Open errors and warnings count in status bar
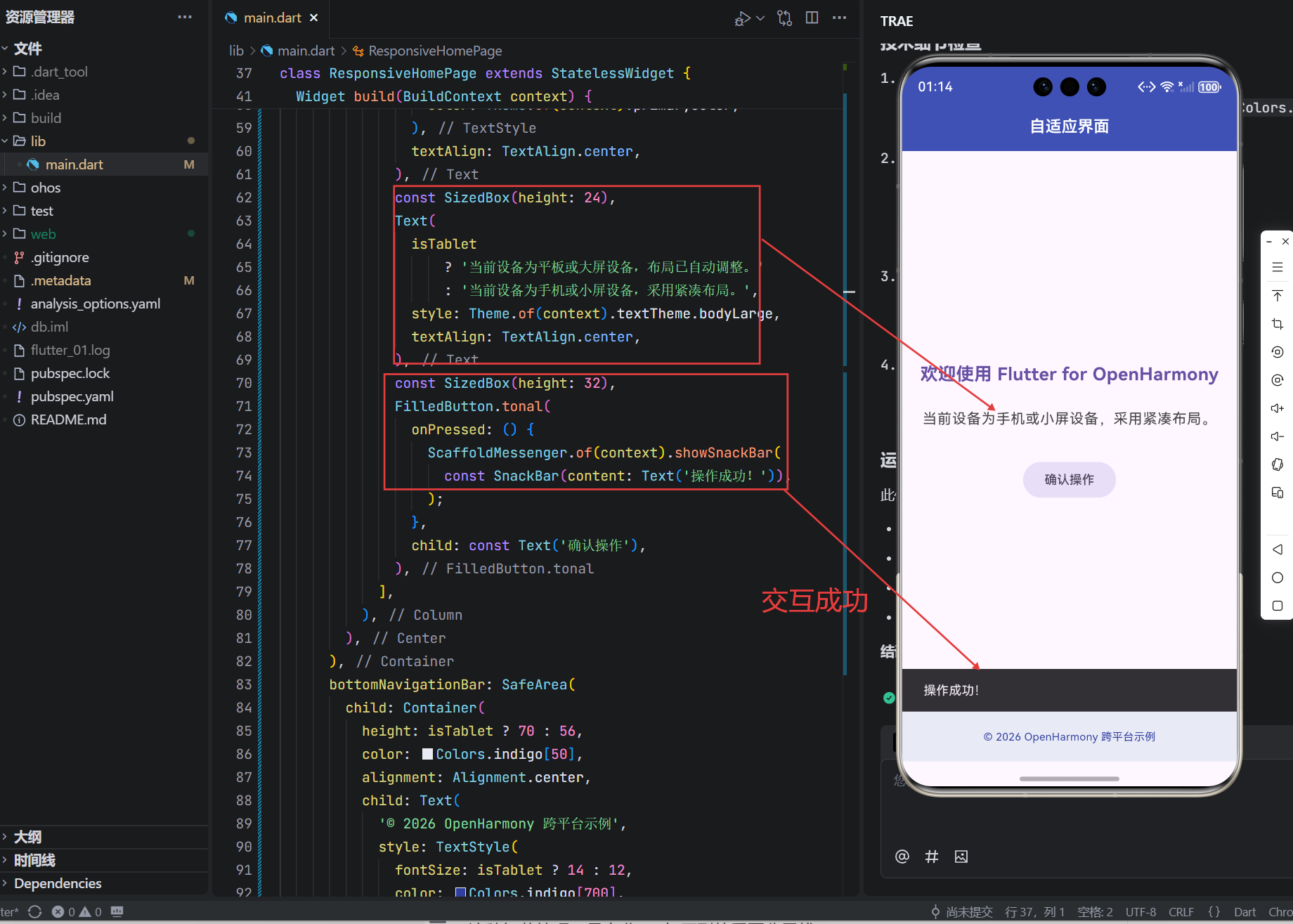This screenshot has width=1293, height=924. tap(77, 911)
